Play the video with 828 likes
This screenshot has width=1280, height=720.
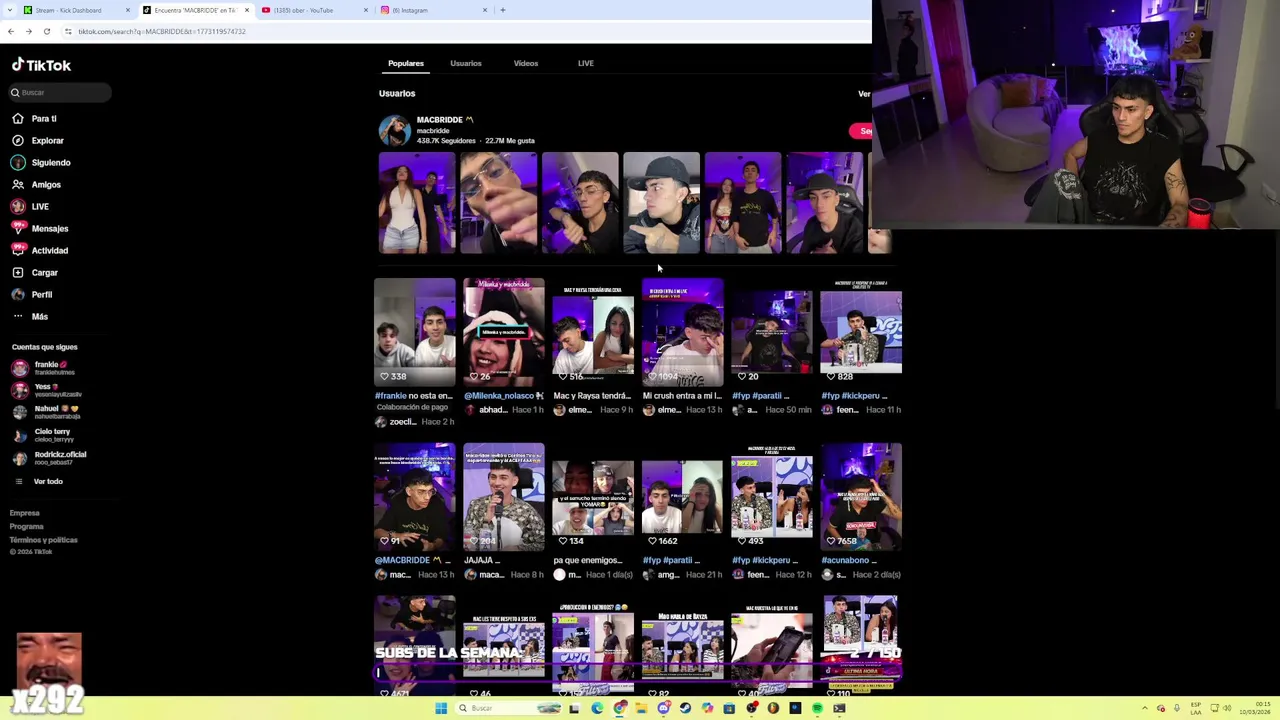[861, 332]
